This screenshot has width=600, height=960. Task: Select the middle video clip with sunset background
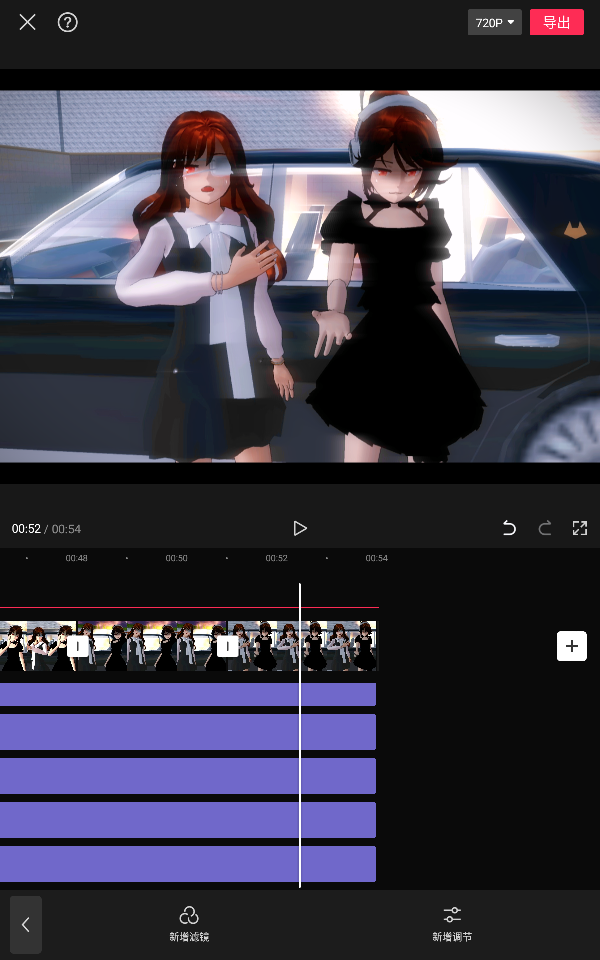click(152, 646)
